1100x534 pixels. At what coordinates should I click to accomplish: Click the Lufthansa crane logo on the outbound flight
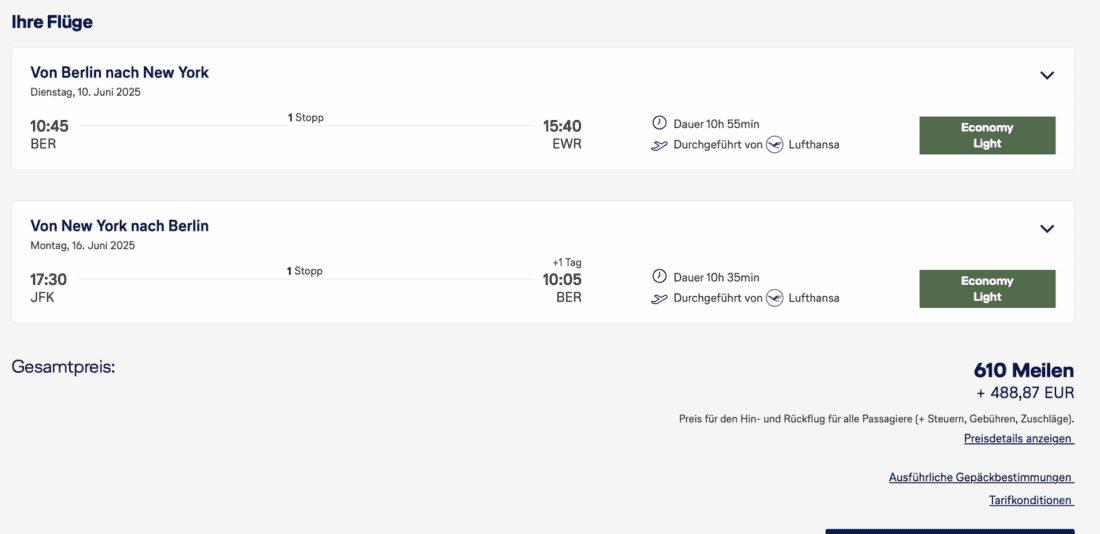pyautogui.click(x=774, y=144)
